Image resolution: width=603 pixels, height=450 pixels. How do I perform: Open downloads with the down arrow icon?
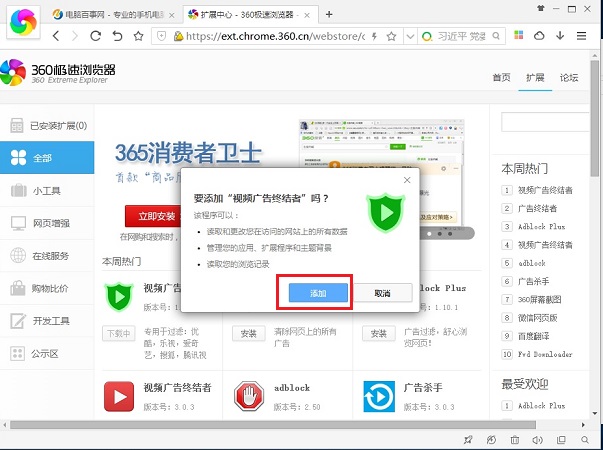point(560,36)
